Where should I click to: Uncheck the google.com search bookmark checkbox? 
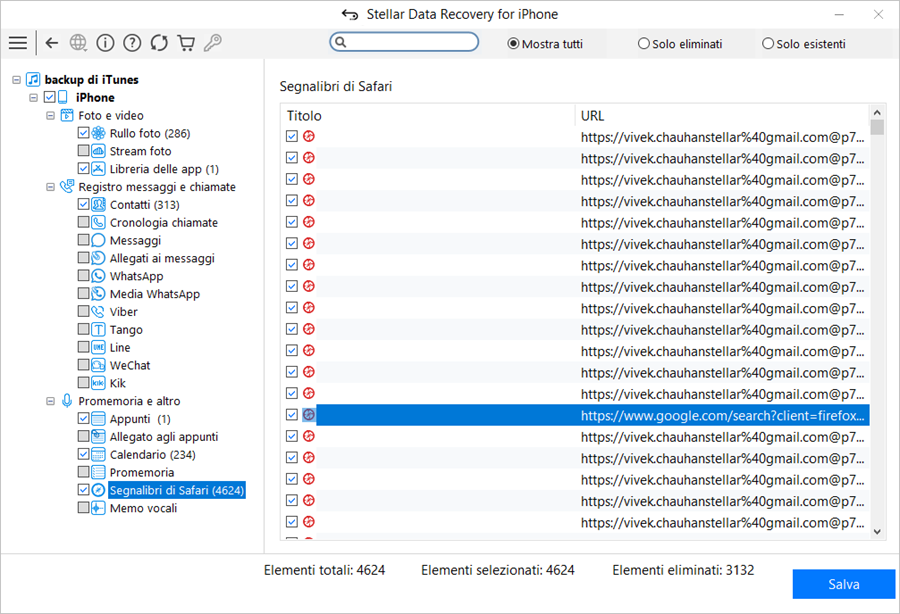[292, 414]
